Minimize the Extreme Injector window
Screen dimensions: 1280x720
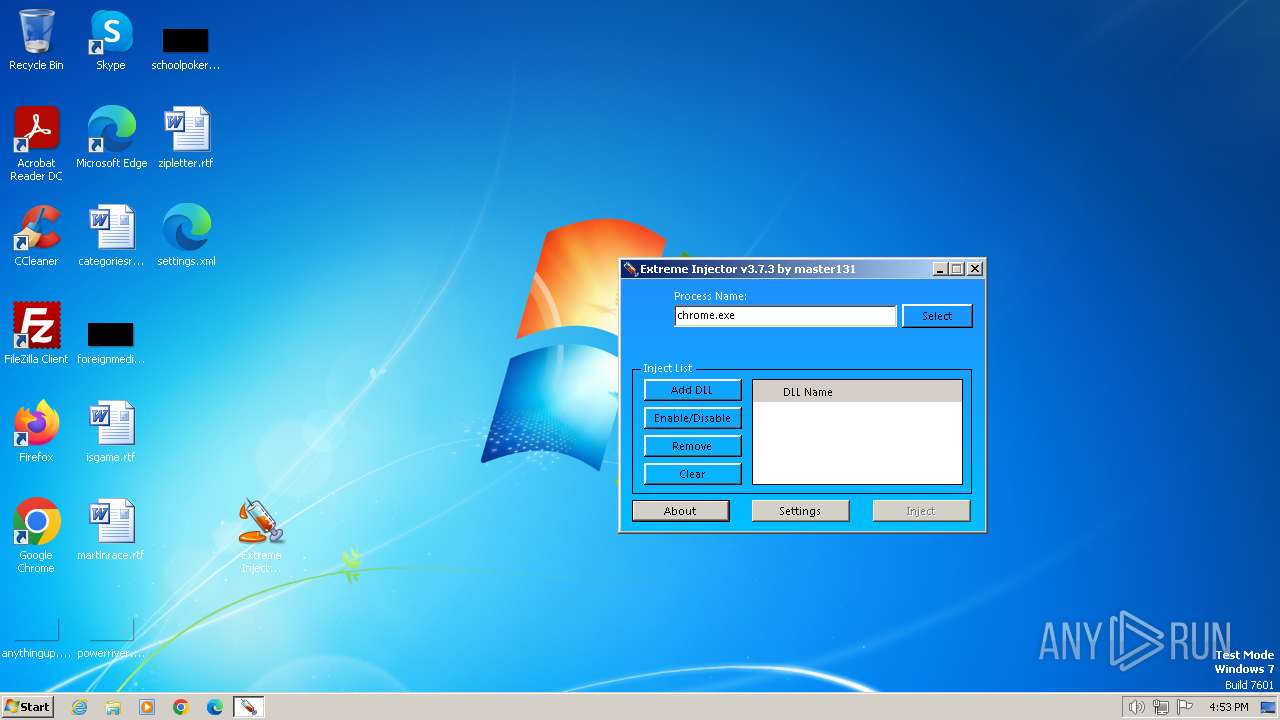click(x=940, y=269)
